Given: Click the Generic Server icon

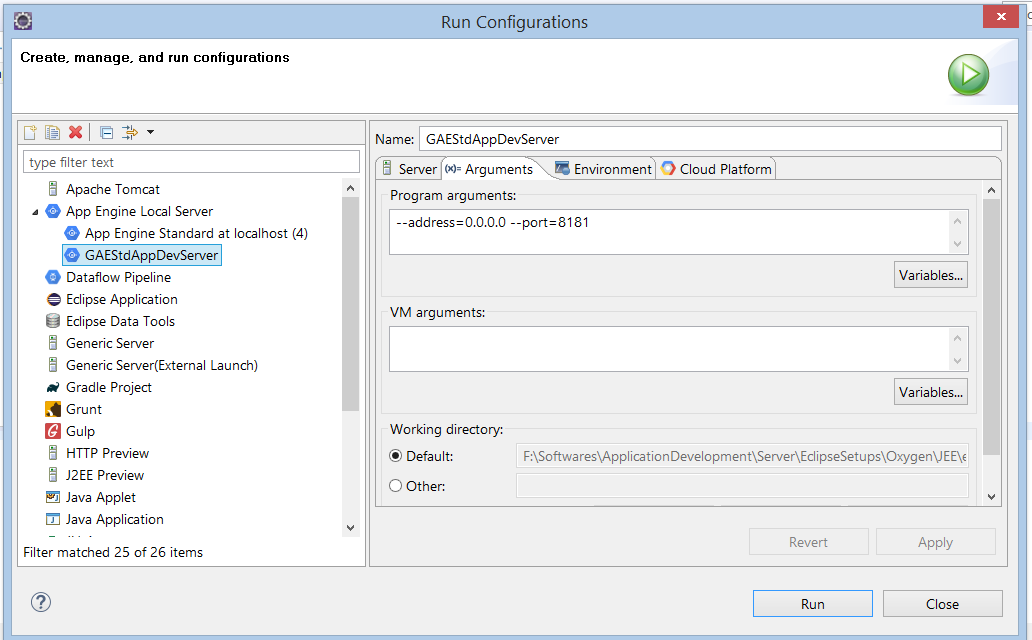Looking at the screenshot, I should [53, 343].
